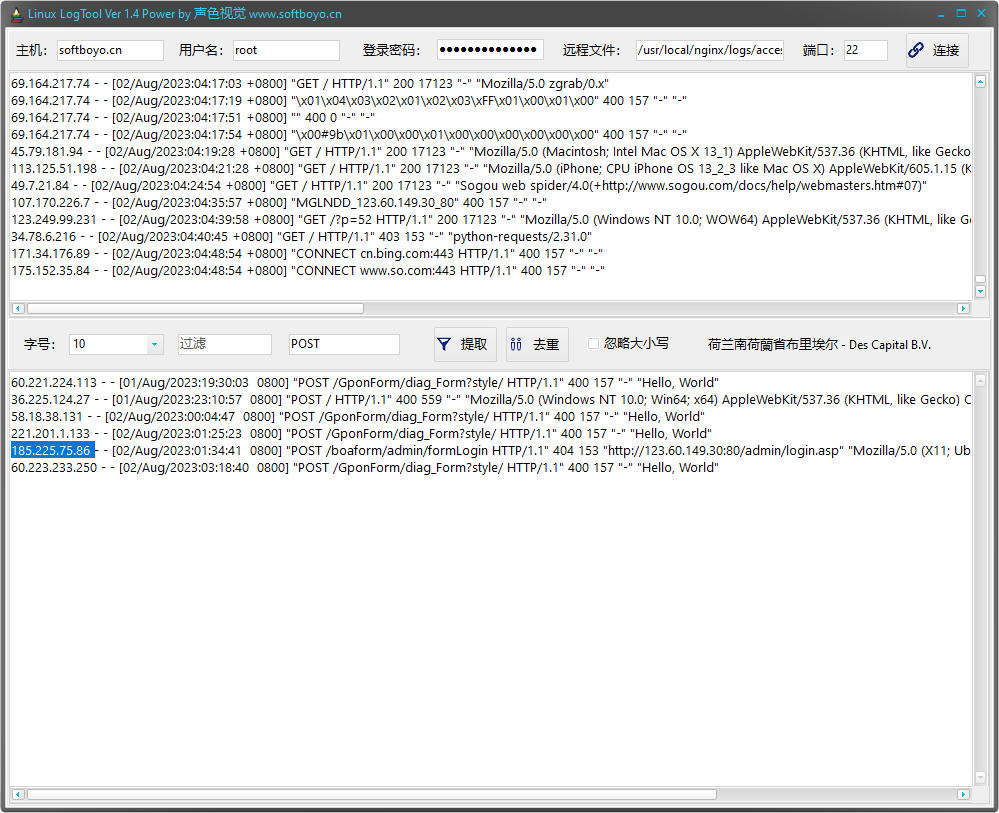Click the 远程文件 remote file path field
The width and height of the screenshot is (999, 813).
point(710,50)
